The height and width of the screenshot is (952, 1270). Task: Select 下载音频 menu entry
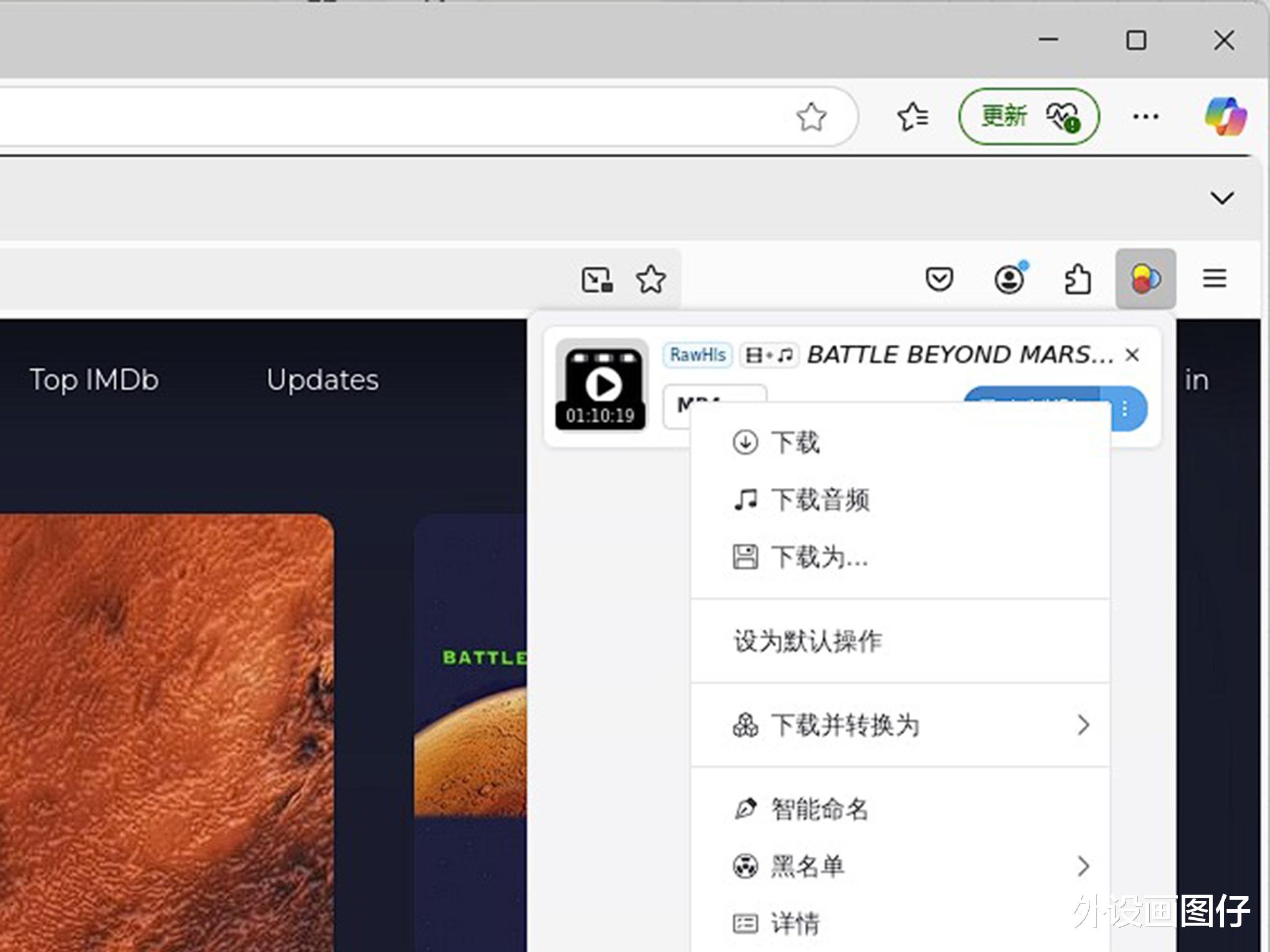[819, 500]
